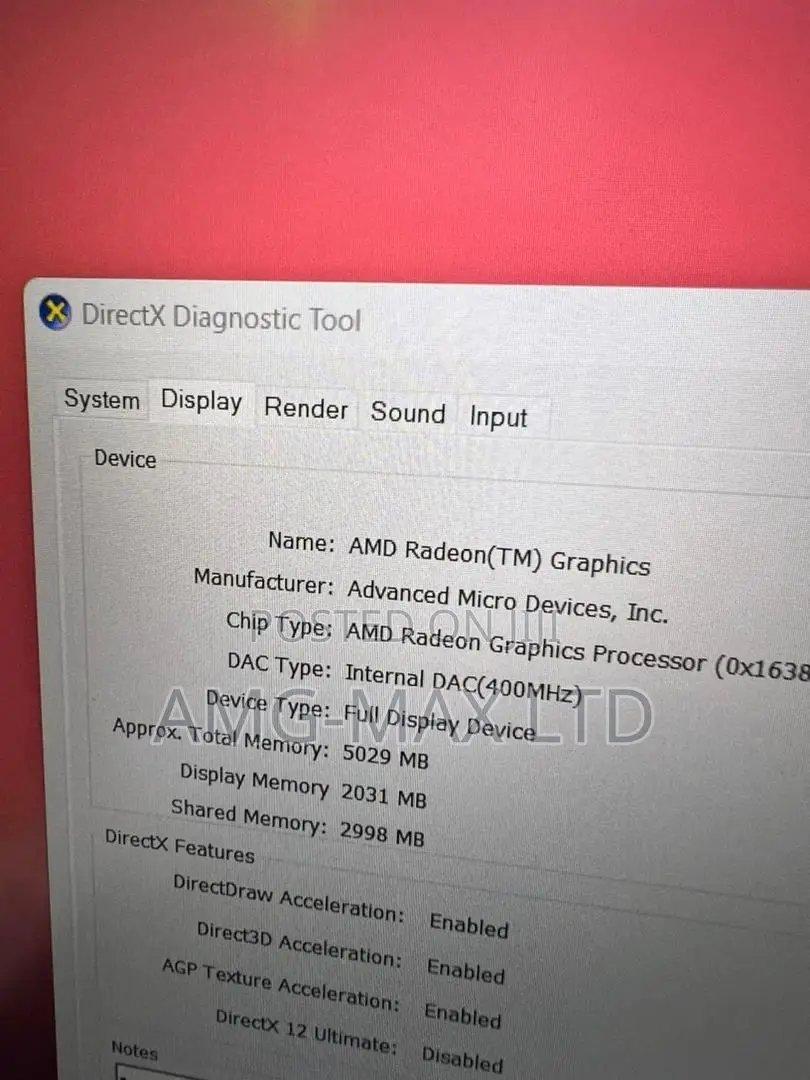Click the 'DirectX Diagnostic Tool' window title
The height and width of the screenshot is (1080, 810).
coord(221,318)
